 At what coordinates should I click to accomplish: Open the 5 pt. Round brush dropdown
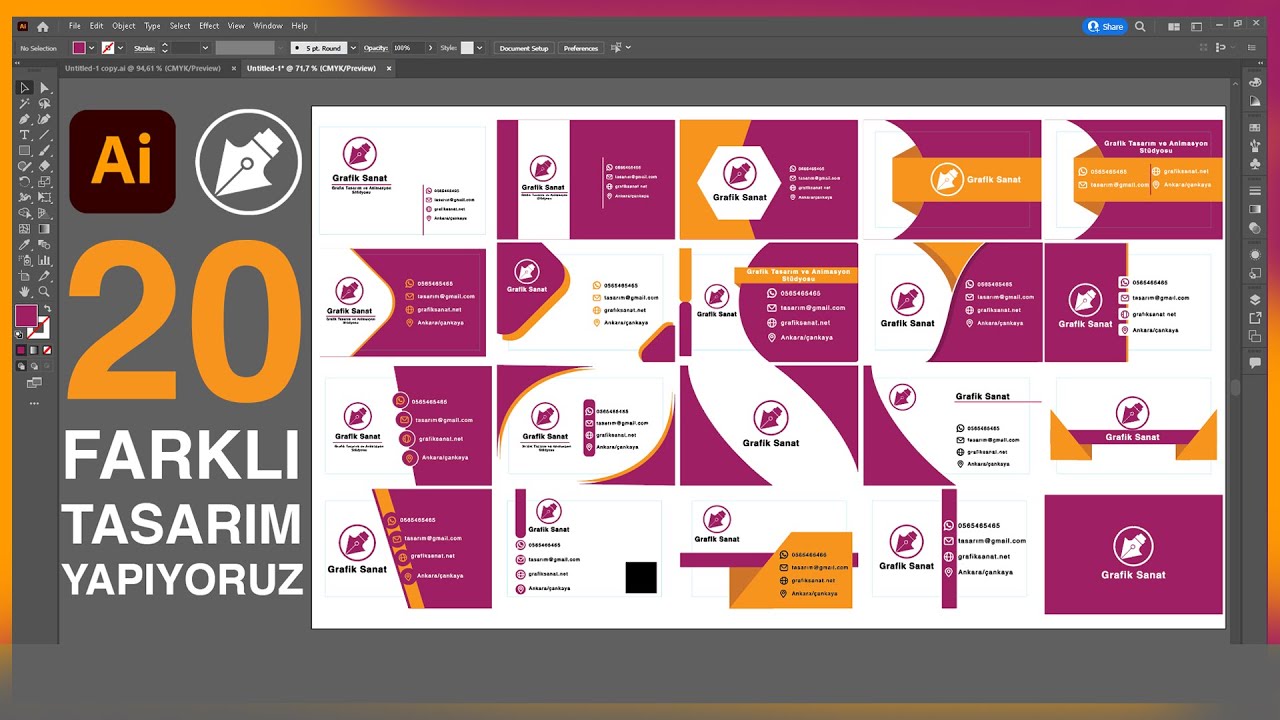(353, 48)
